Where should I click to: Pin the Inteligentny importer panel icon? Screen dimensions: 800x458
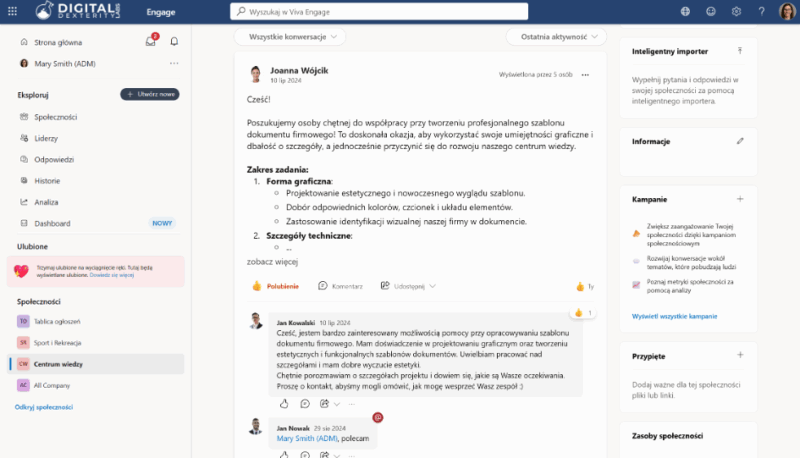pos(740,51)
